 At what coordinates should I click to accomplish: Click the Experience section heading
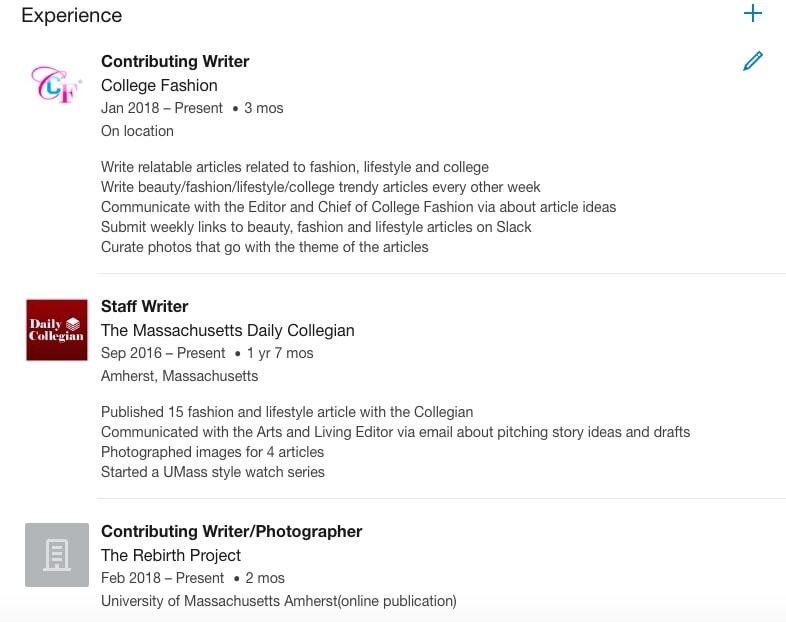coord(72,16)
